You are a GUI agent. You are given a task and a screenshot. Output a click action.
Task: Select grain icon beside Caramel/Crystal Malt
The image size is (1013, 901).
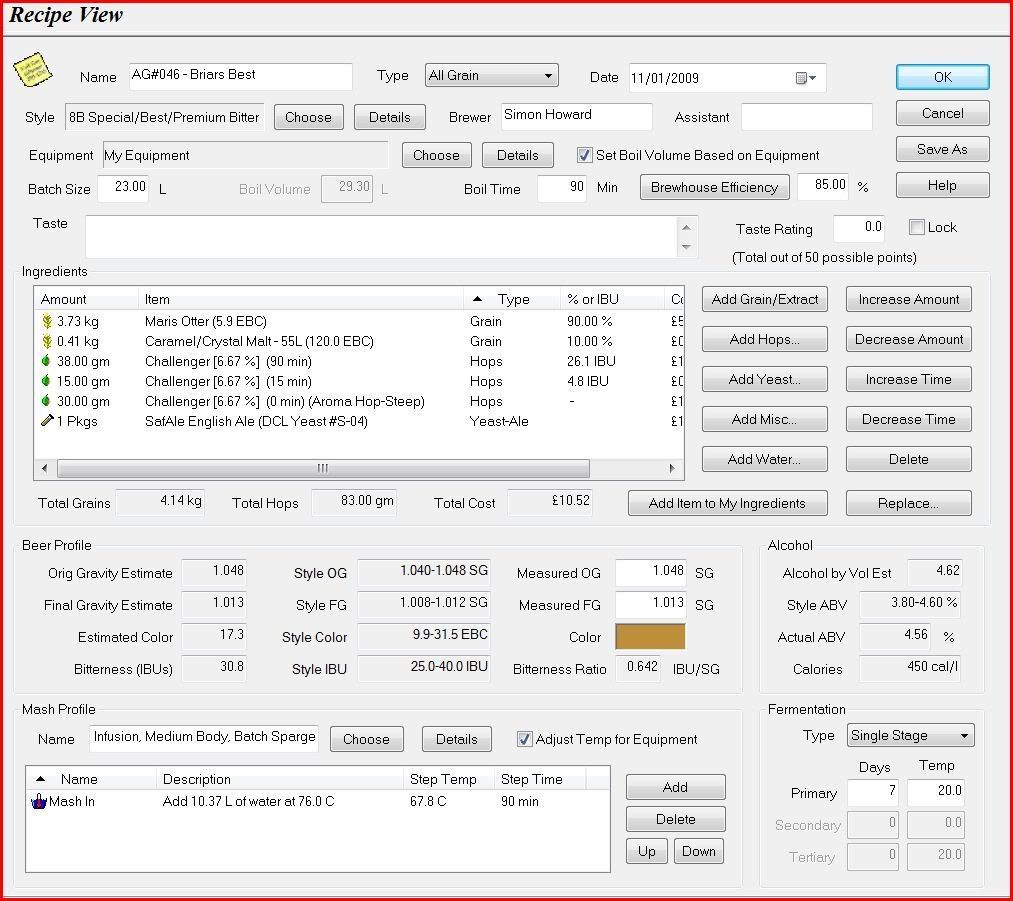(x=47, y=341)
